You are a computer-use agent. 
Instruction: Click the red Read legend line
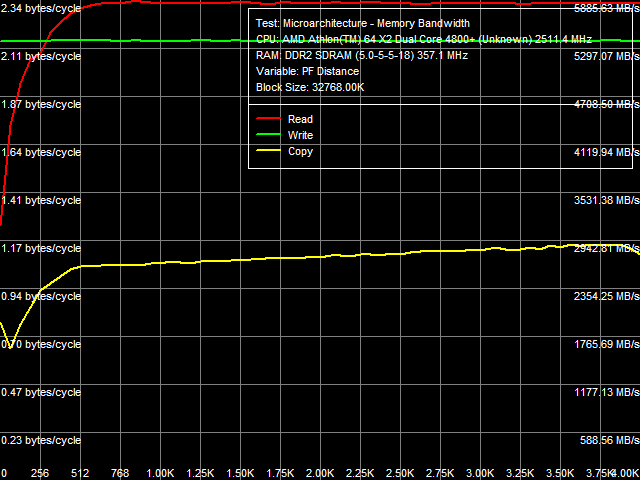269,119
